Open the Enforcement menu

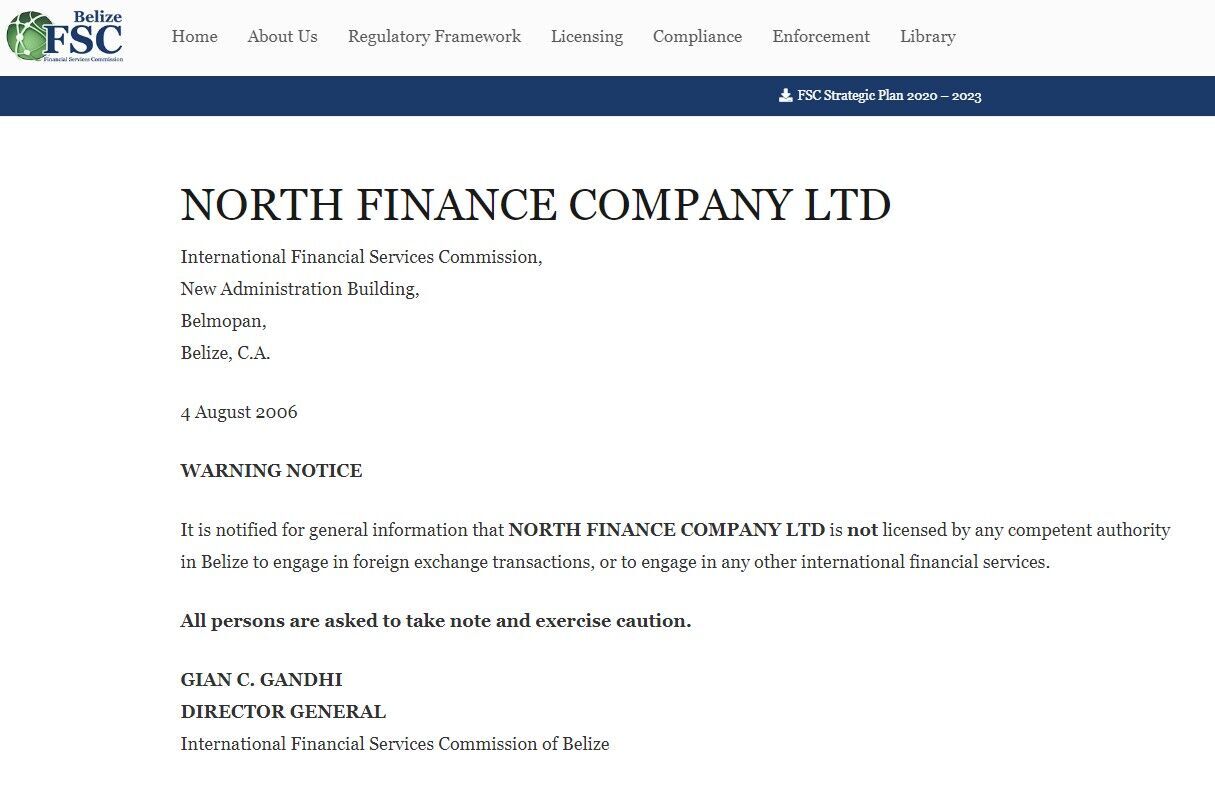(x=821, y=36)
